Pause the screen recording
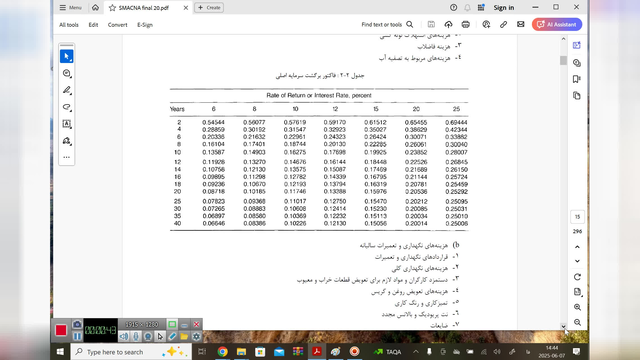Image resolution: width=640 pixels, height=360 pixels. pyautogui.click(x=77, y=336)
